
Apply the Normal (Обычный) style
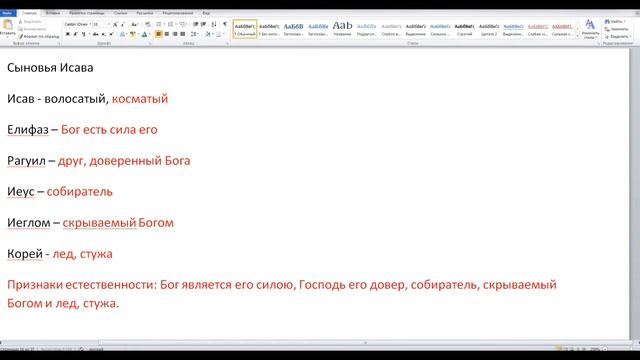(x=245, y=29)
